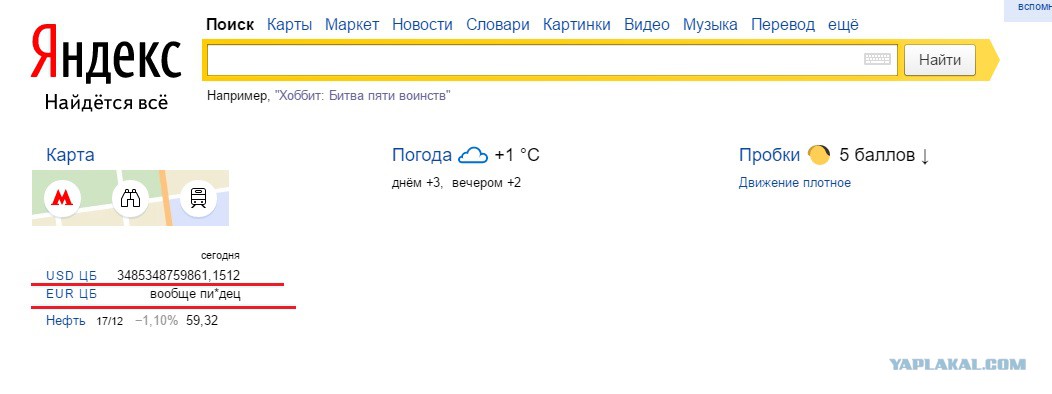Open the USD ЦБ rate link
Image resolution: width=1052 pixels, height=394 pixels.
(x=71, y=276)
